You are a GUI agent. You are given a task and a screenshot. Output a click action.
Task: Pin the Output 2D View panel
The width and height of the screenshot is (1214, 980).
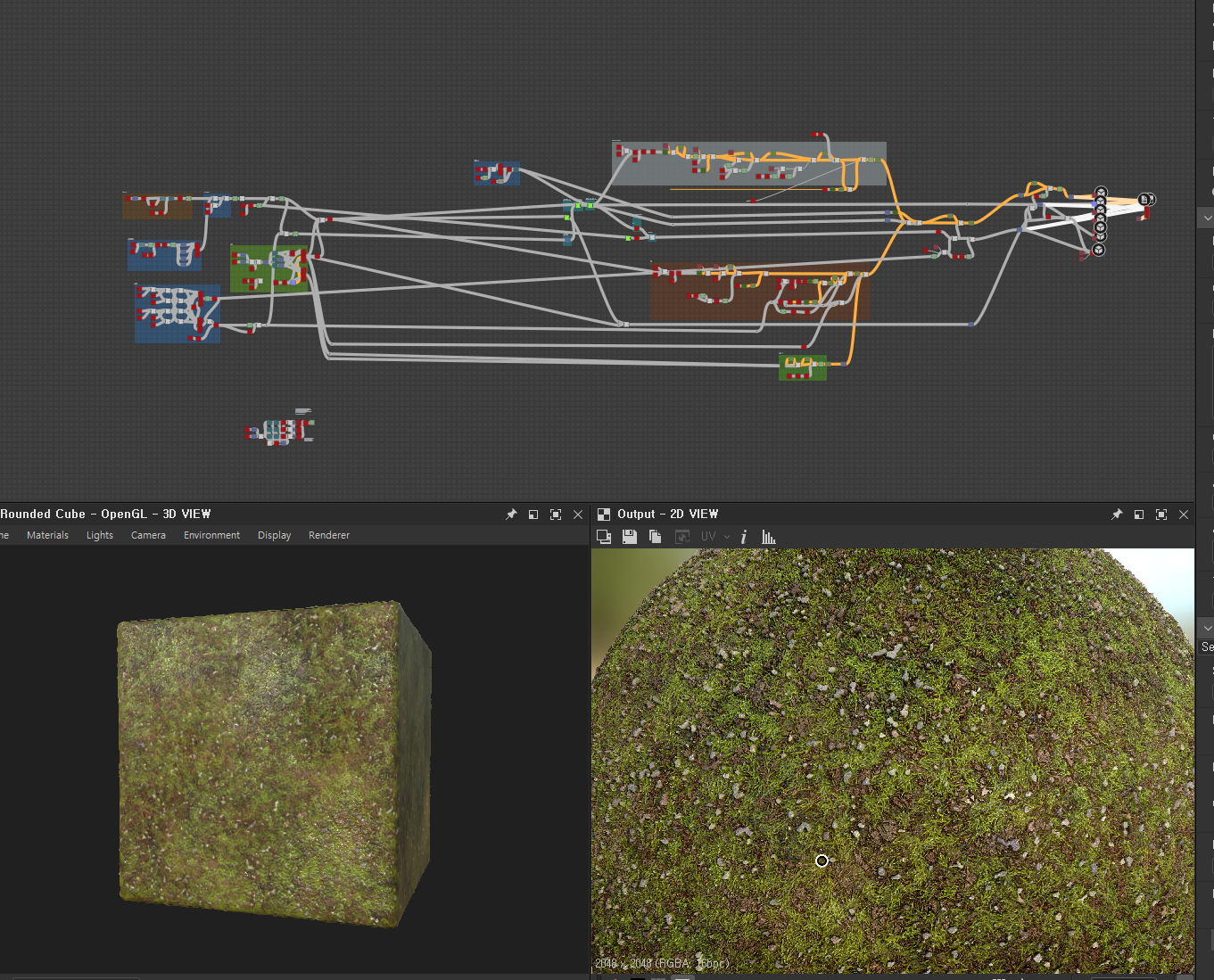1117,515
